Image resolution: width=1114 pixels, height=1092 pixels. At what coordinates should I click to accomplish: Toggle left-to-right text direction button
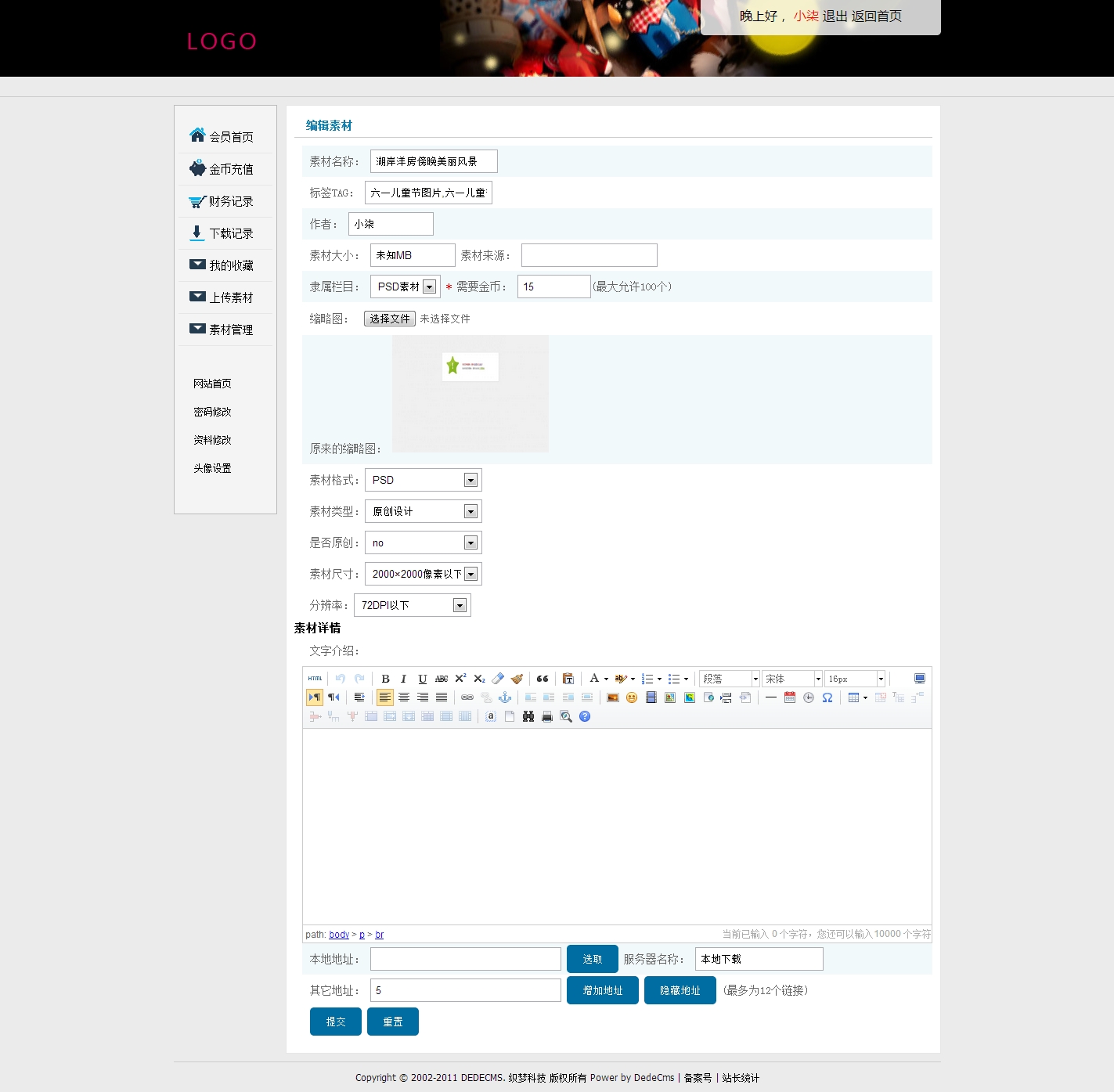pos(315,697)
